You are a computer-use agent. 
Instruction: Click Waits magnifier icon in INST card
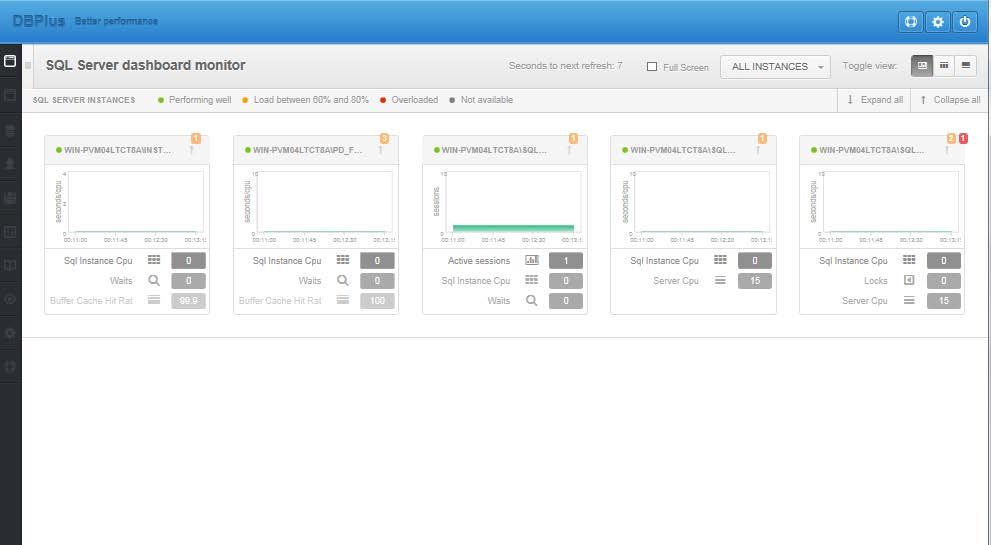click(154, 280)
